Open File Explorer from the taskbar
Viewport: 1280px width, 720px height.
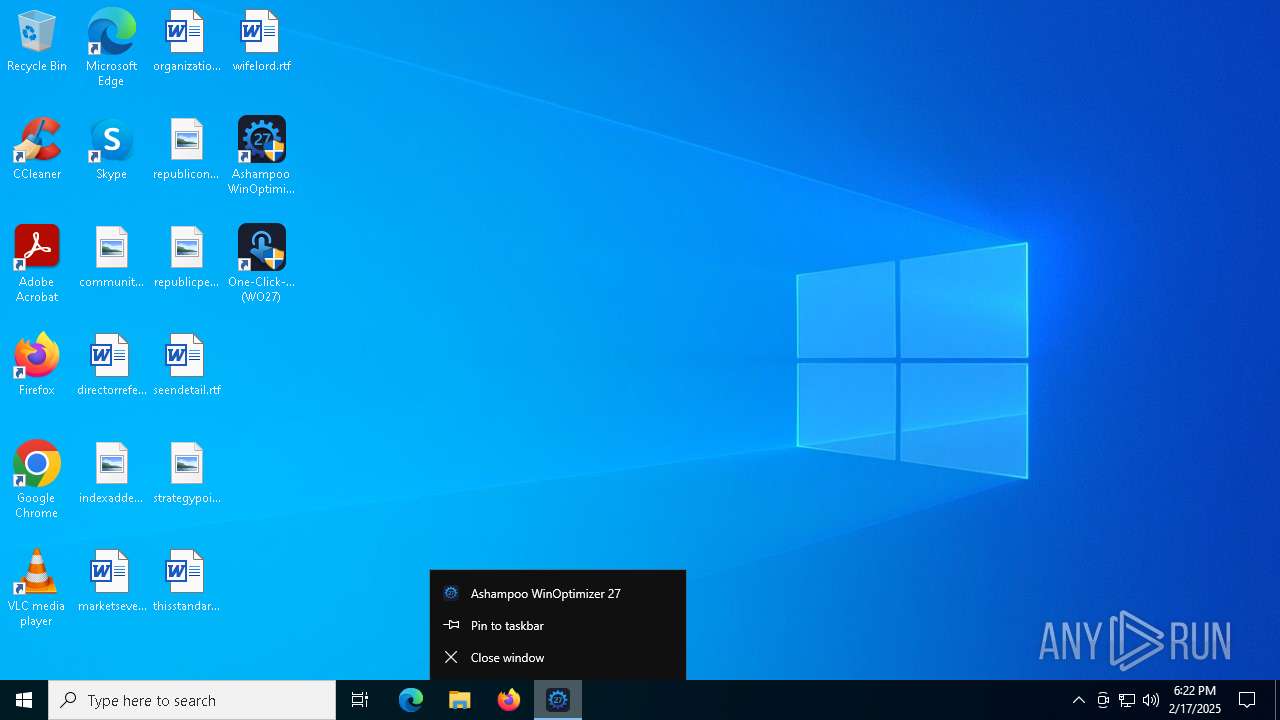460,700
